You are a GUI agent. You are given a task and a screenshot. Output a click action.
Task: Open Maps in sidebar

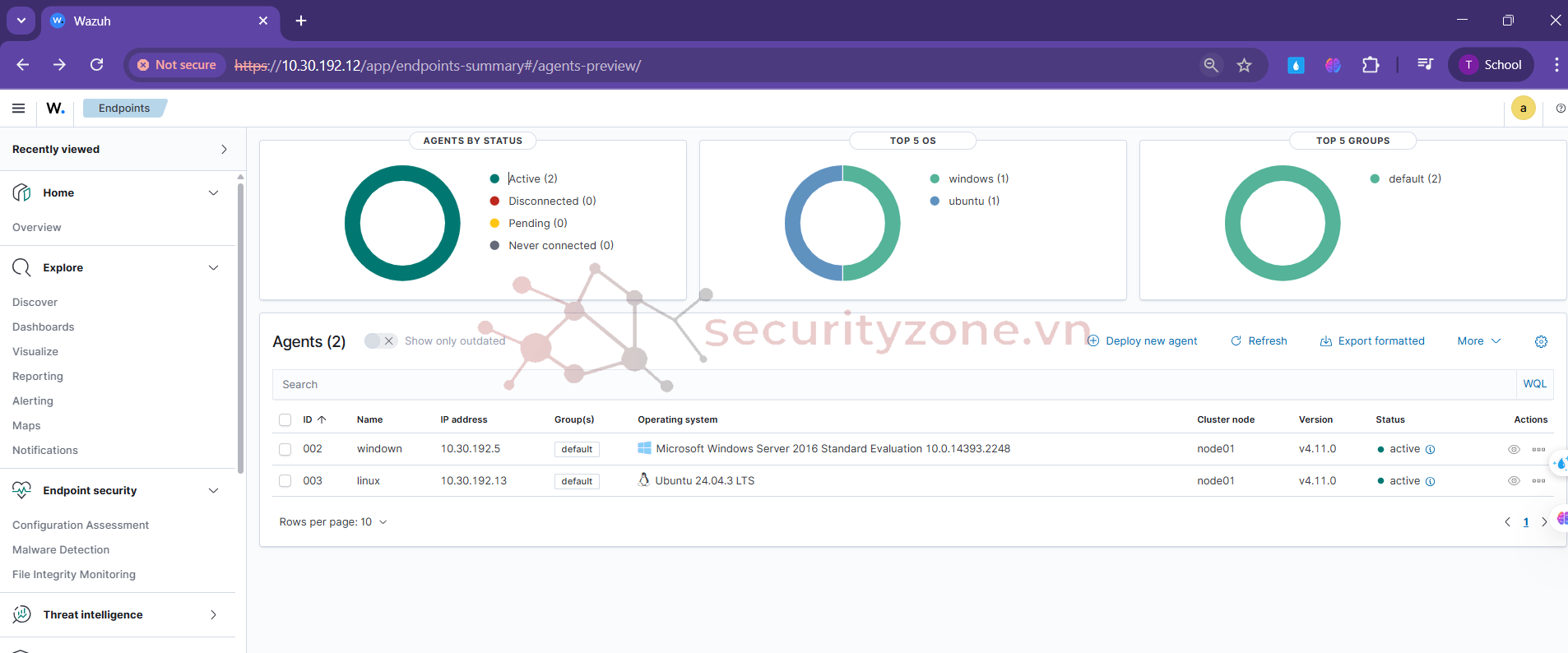click(x=26, y=425)
